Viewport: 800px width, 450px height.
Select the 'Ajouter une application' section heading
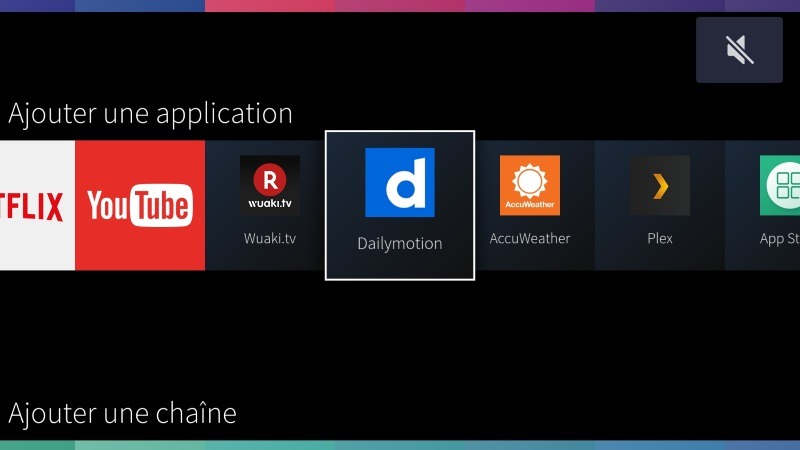(150, 113)
